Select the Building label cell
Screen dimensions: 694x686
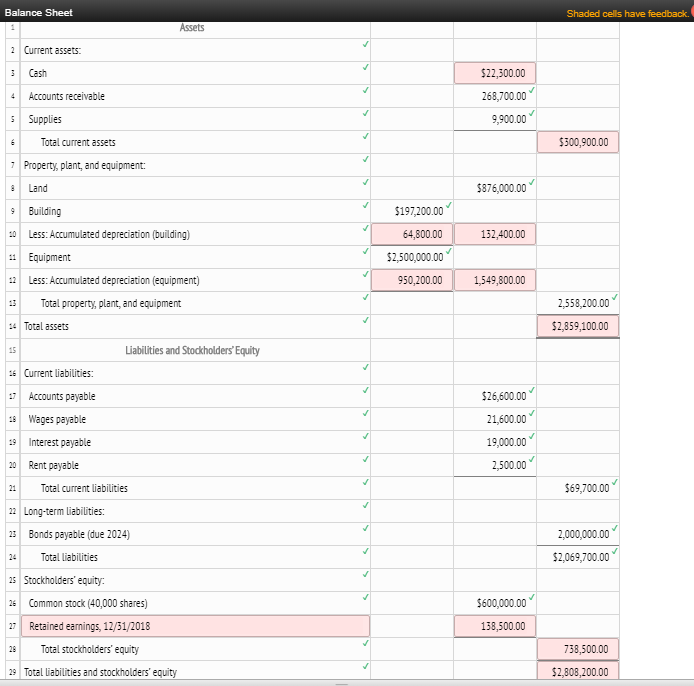coord(195,211)
